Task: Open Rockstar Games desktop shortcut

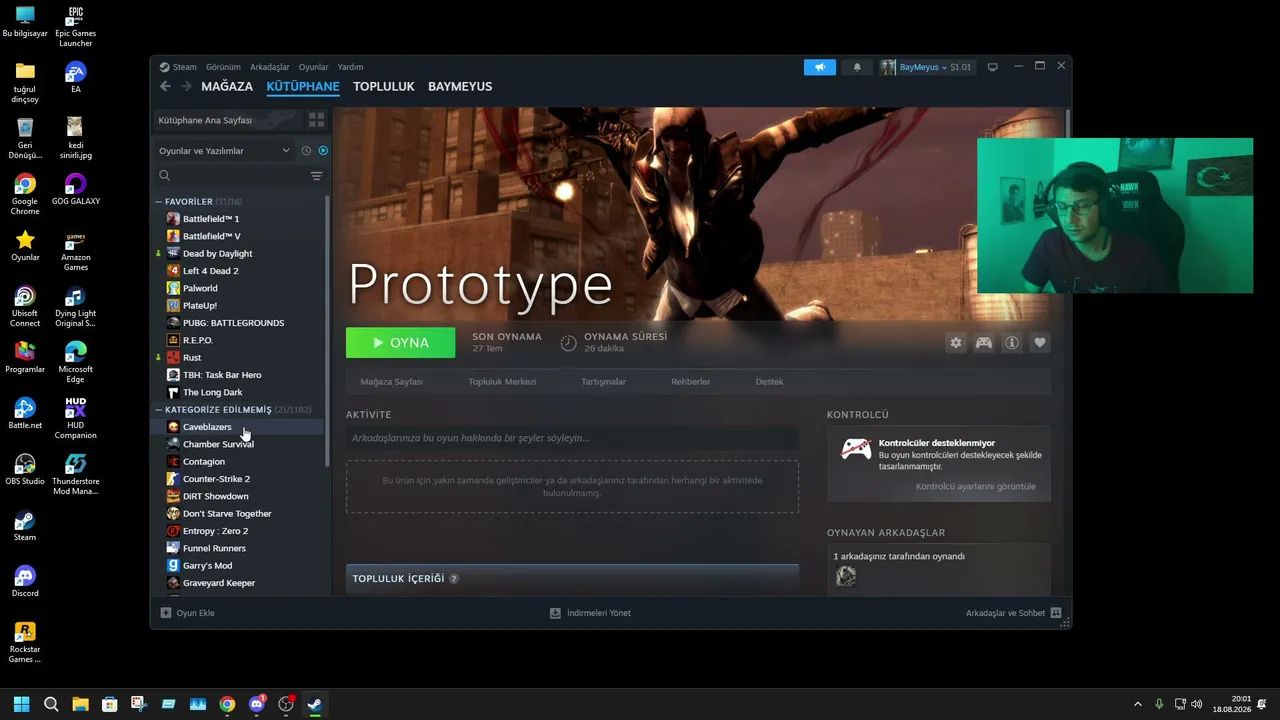Action: point(25,643)
